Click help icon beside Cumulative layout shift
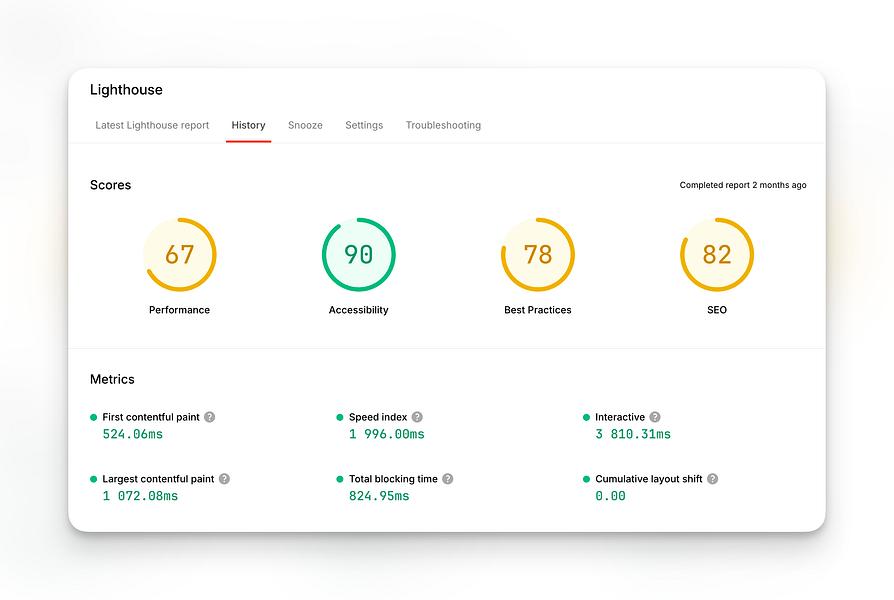Screen dimensions: 894x600 click(713, 479)
